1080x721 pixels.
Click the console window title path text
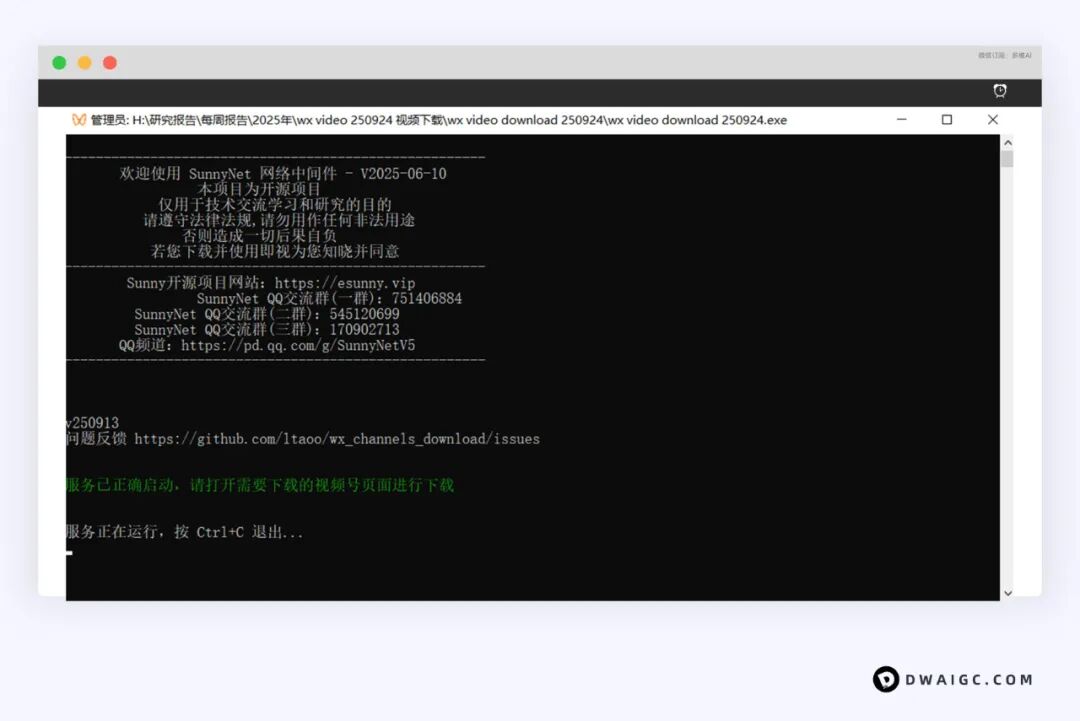(x=438, y=120)
